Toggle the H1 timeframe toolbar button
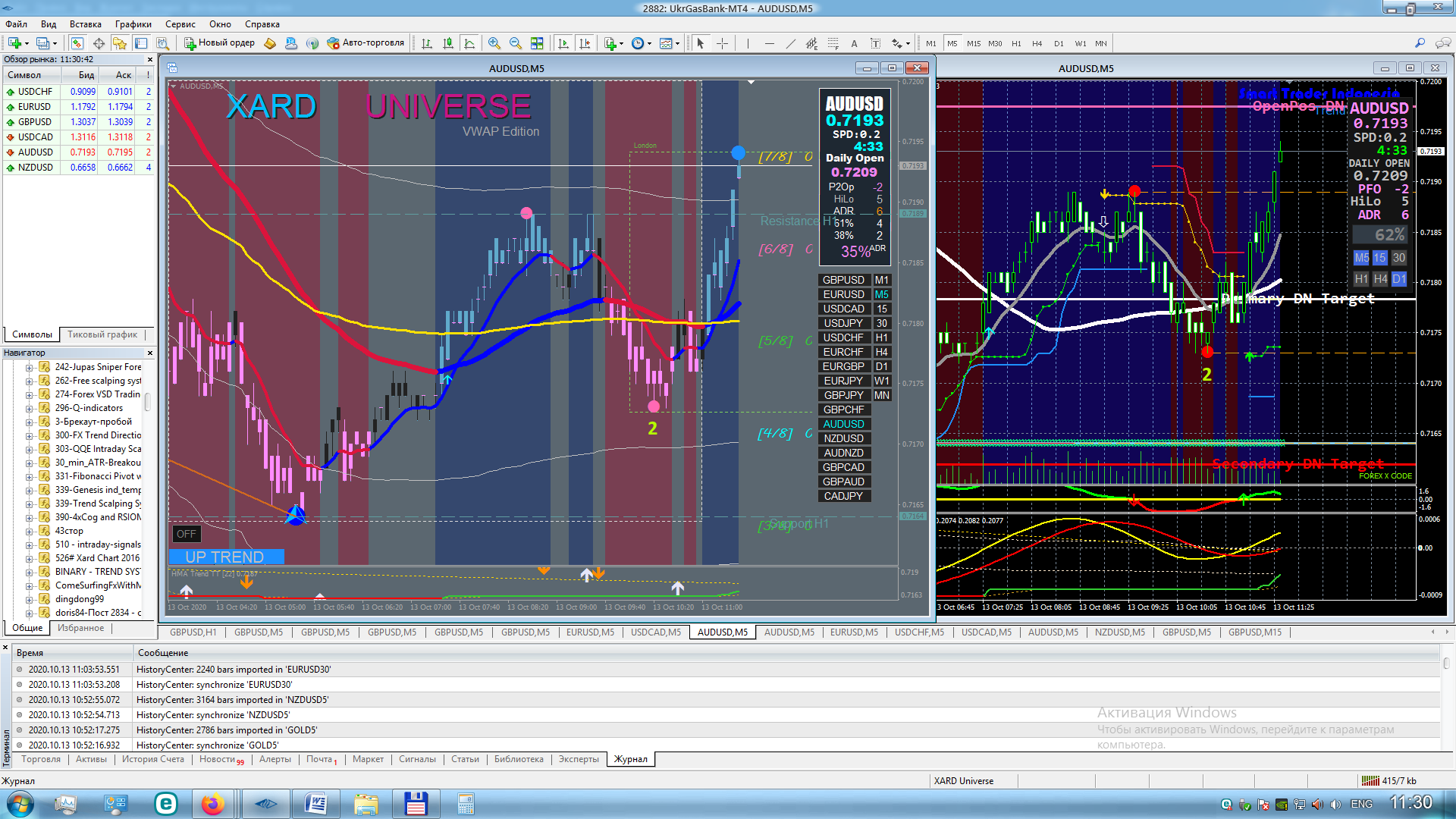Image resolution: width=1456 pixels, height=819 pixels. point(1016,43)
